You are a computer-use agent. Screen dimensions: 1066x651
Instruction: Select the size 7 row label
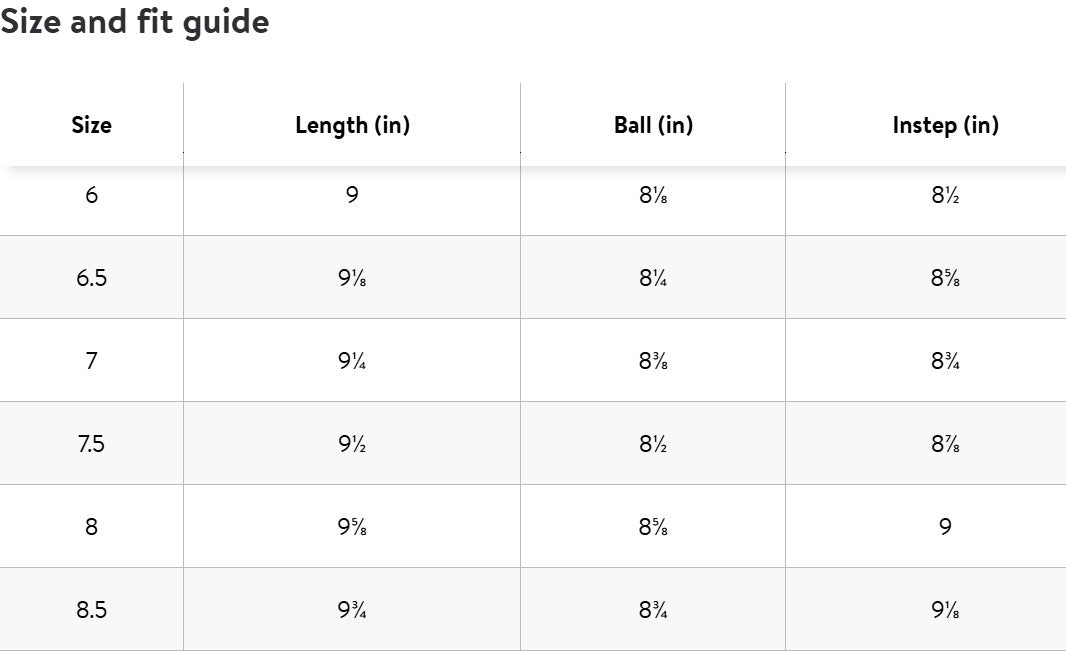(x=91, y=361)
